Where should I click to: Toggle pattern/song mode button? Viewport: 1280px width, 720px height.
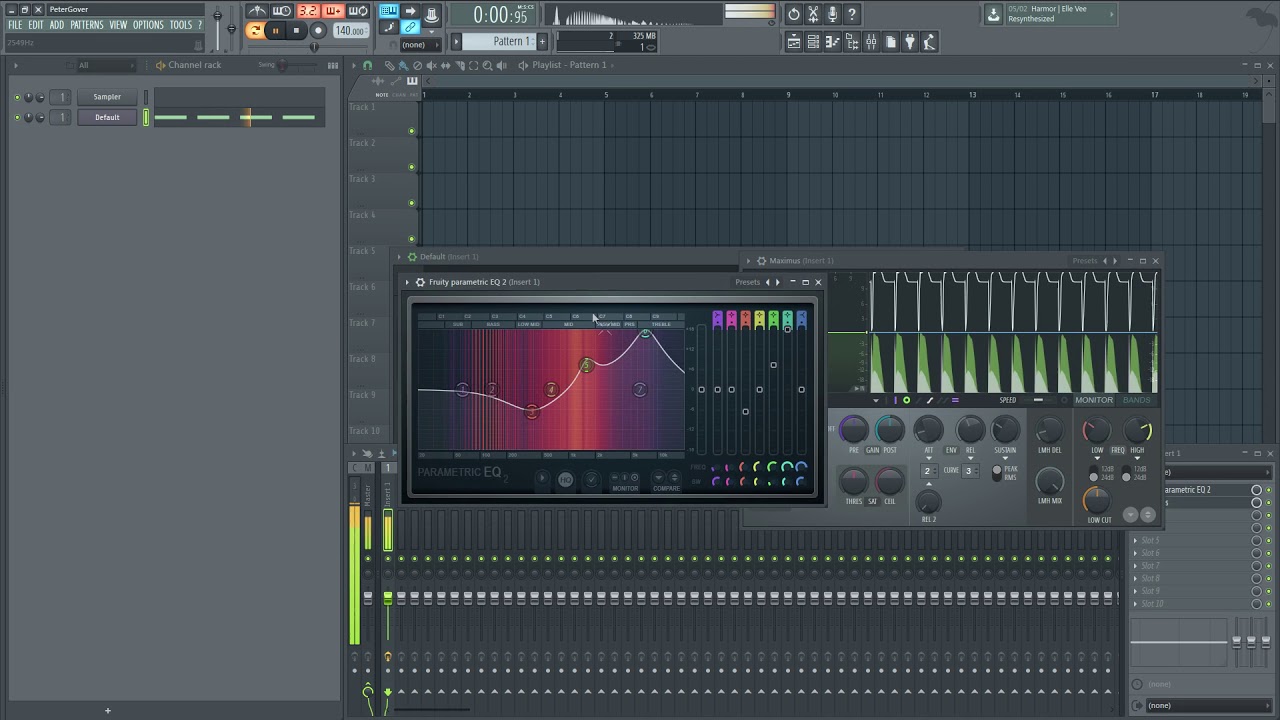(x=255, y=31)
